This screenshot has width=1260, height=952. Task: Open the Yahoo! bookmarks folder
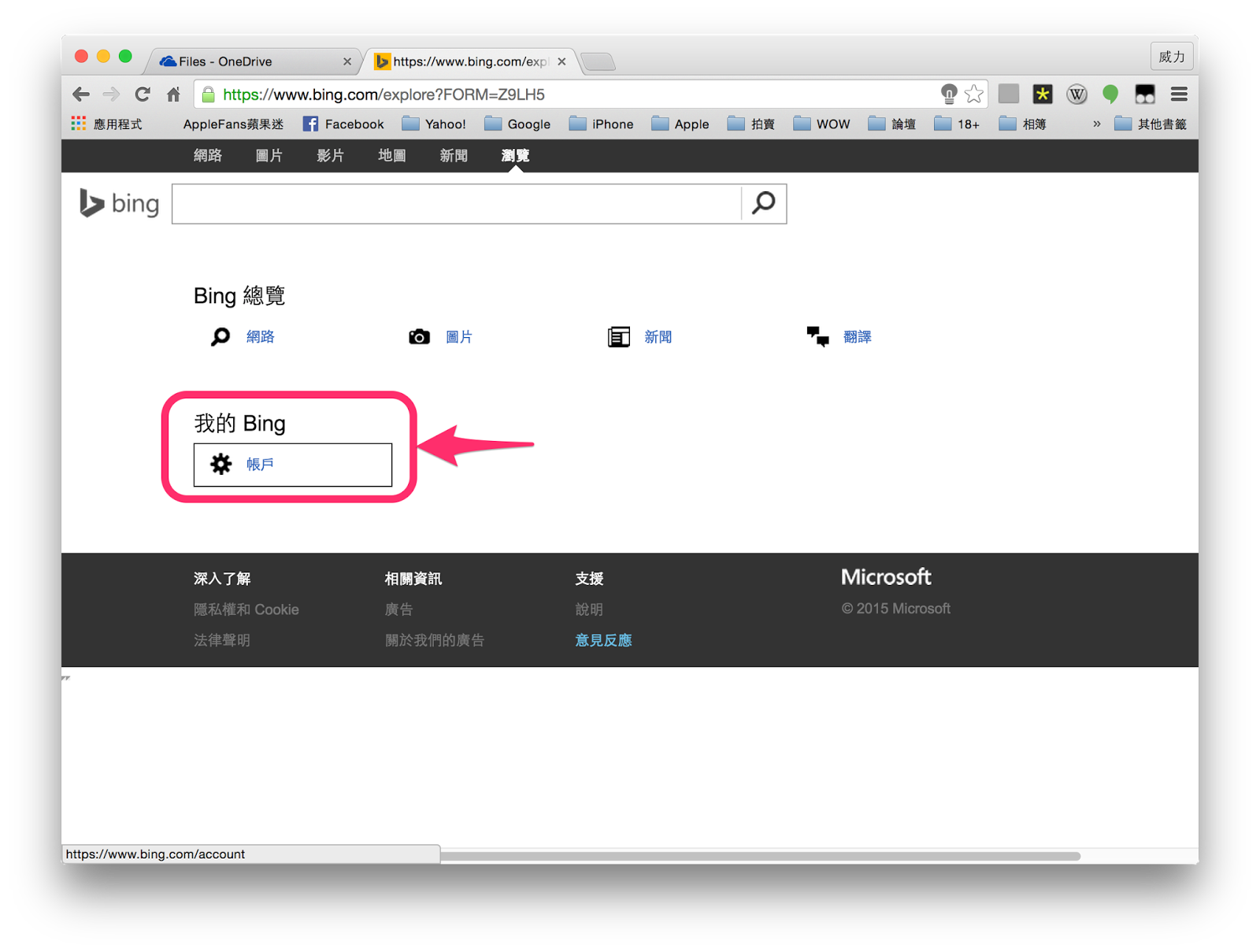pyautogui.click(x=434, y=124)
